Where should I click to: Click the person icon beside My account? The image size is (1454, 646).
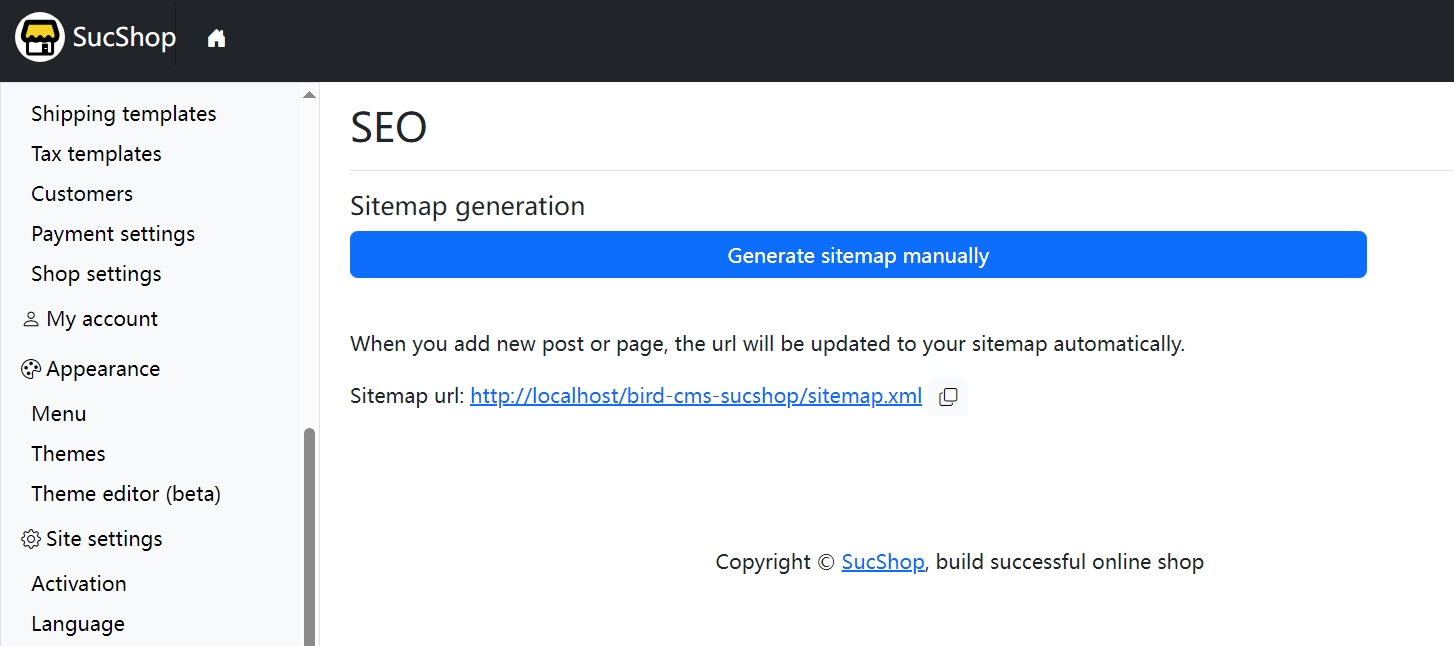(x=30, y=319)
